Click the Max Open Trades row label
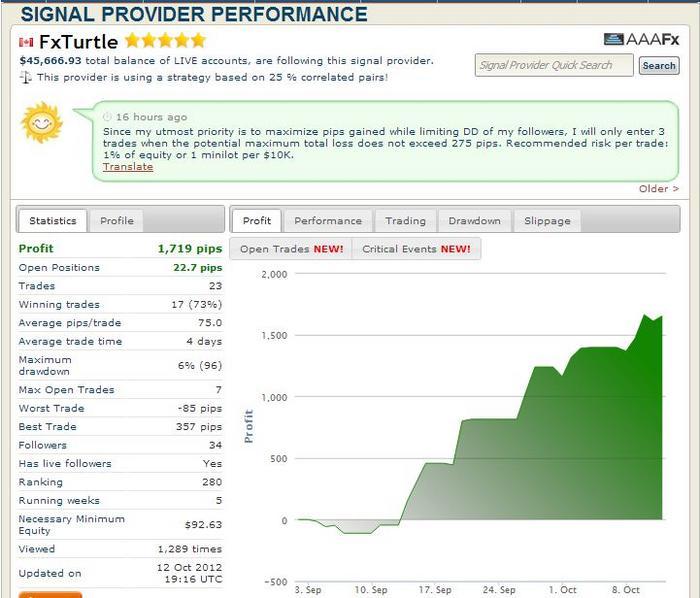Screen dimensions: 700x598 tap(67, 390)
